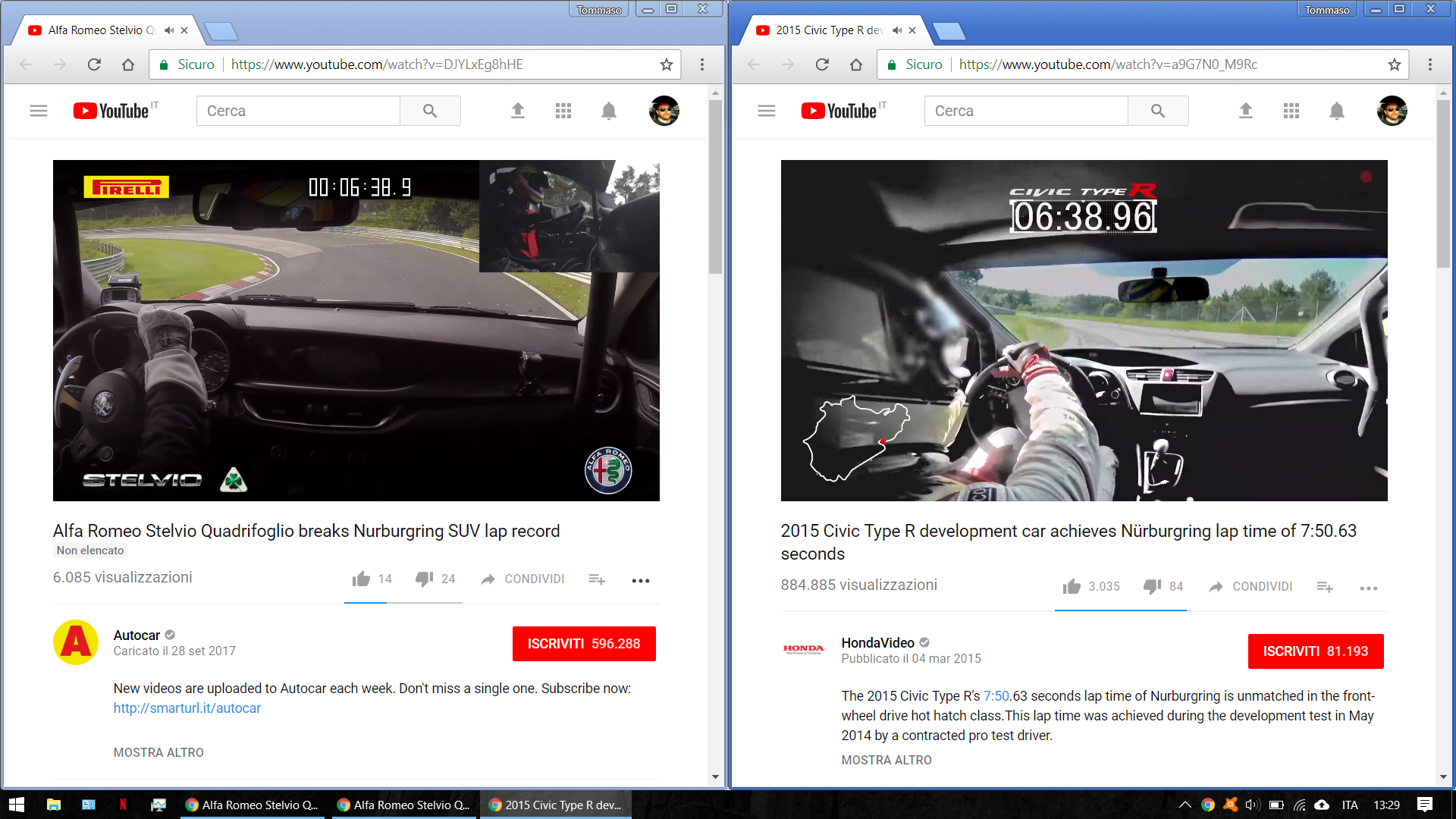Go to home page in left browser window
The image size is (1456, 819).
[128, 64]
